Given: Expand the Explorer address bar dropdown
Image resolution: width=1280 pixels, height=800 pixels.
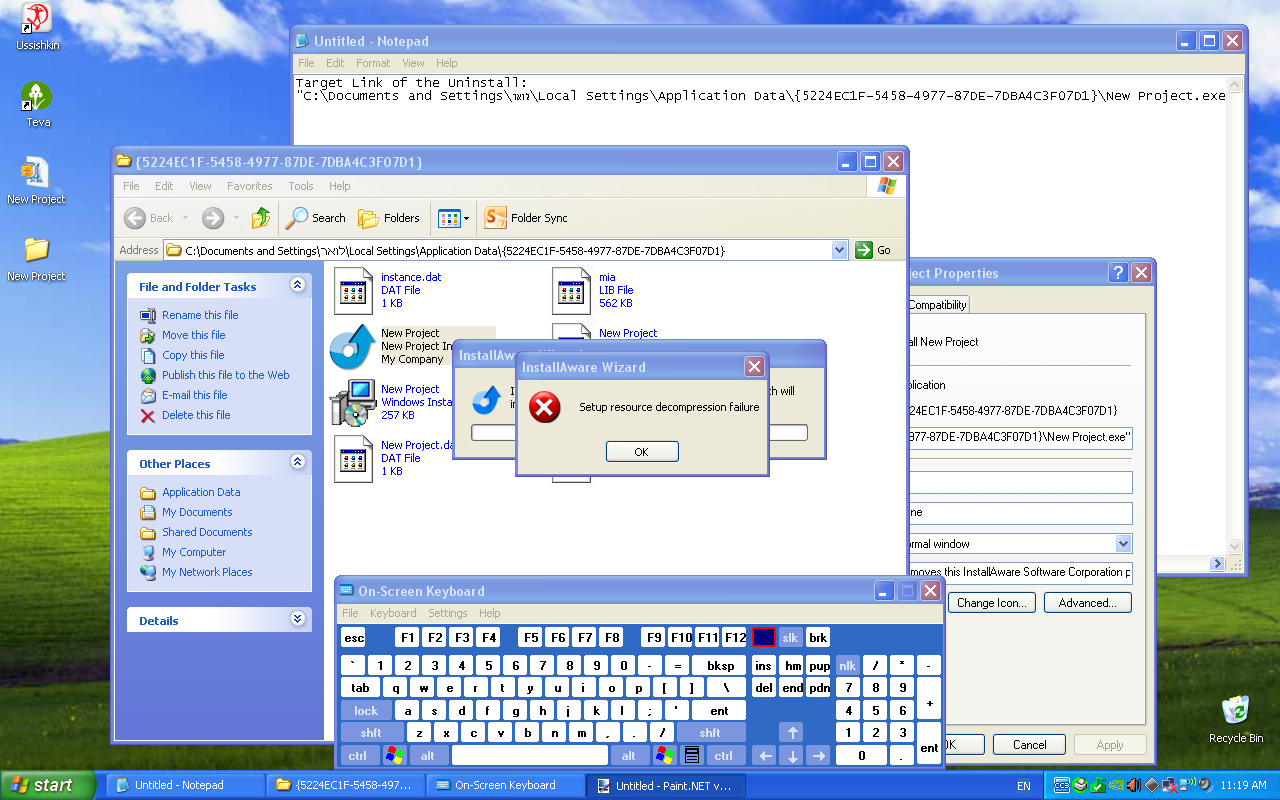Looking at the screenshot, I should coord(839,250).
